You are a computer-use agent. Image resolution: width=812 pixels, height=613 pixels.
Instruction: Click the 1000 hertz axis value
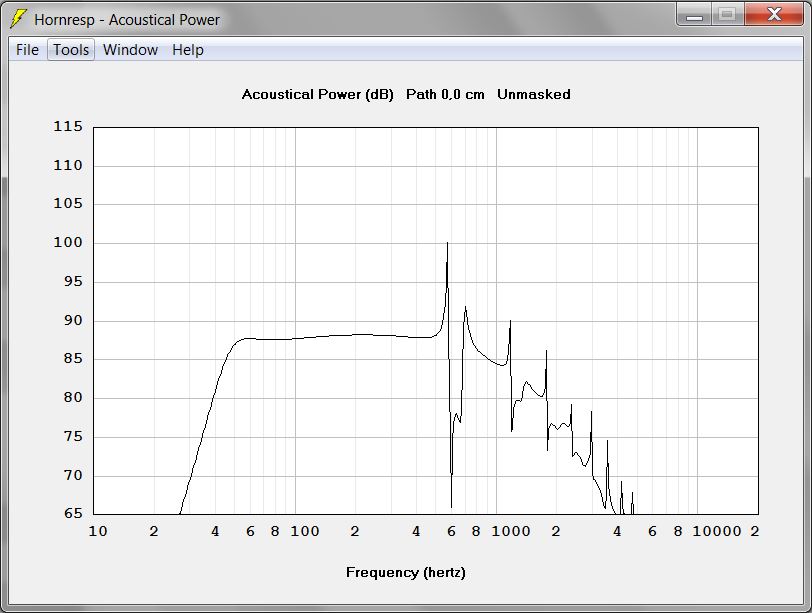click(x=511, y=531)
